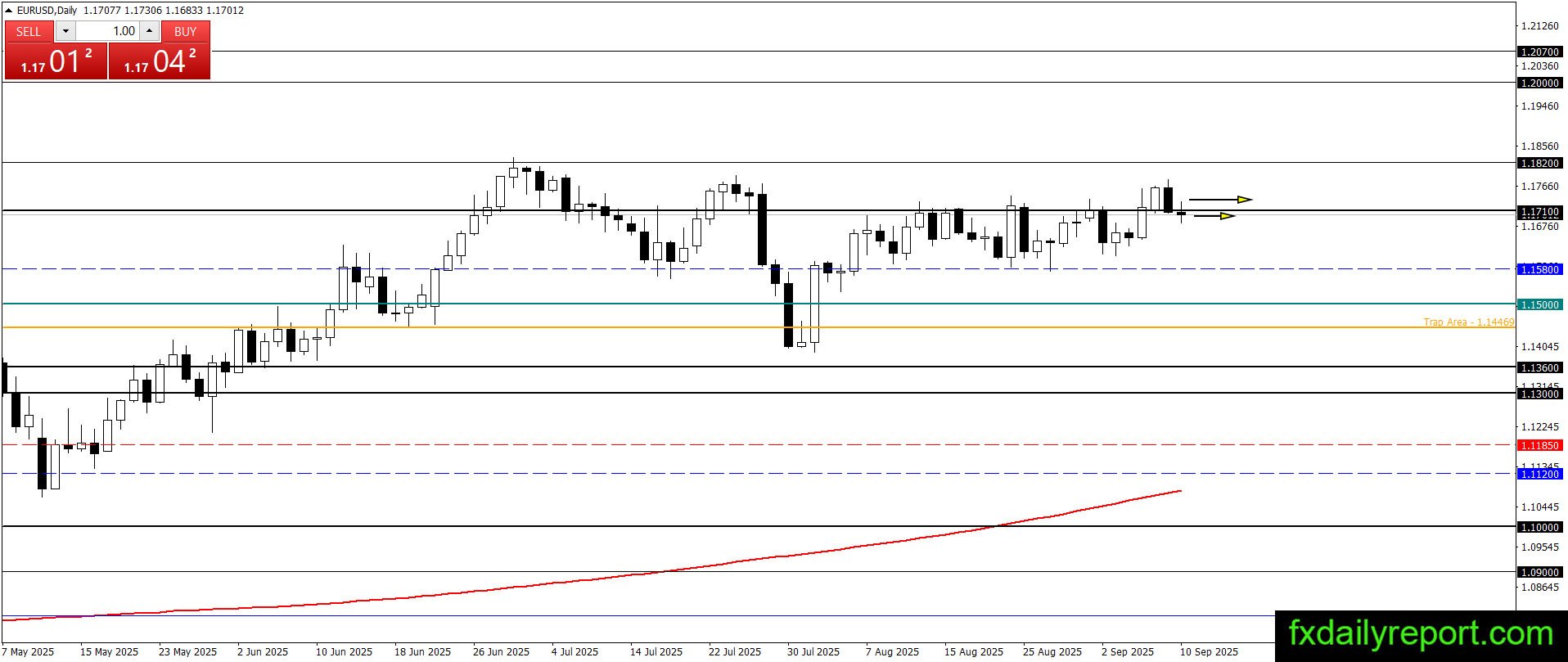The height and width of the screenshot is (662, 1568).
Task: Click the 1.13000 price level label
Action: point(1539,394)
